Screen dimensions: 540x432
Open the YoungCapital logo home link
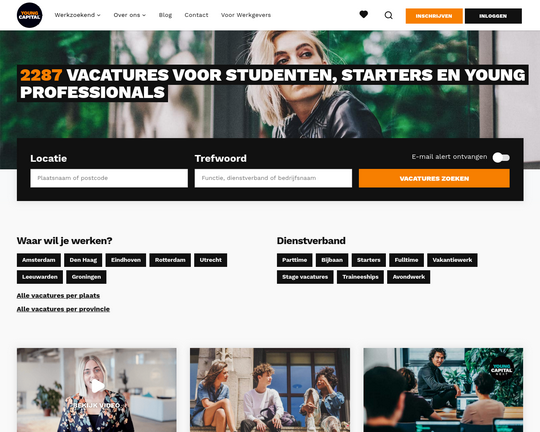(x=30, y=15)
